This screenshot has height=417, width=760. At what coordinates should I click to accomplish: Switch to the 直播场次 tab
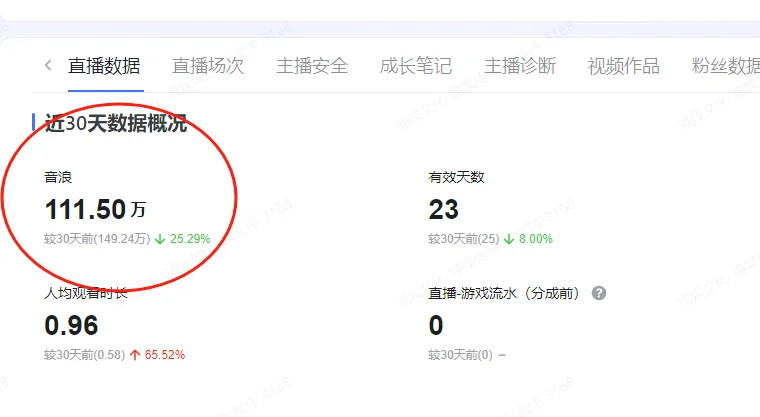(x=208, y=66)
